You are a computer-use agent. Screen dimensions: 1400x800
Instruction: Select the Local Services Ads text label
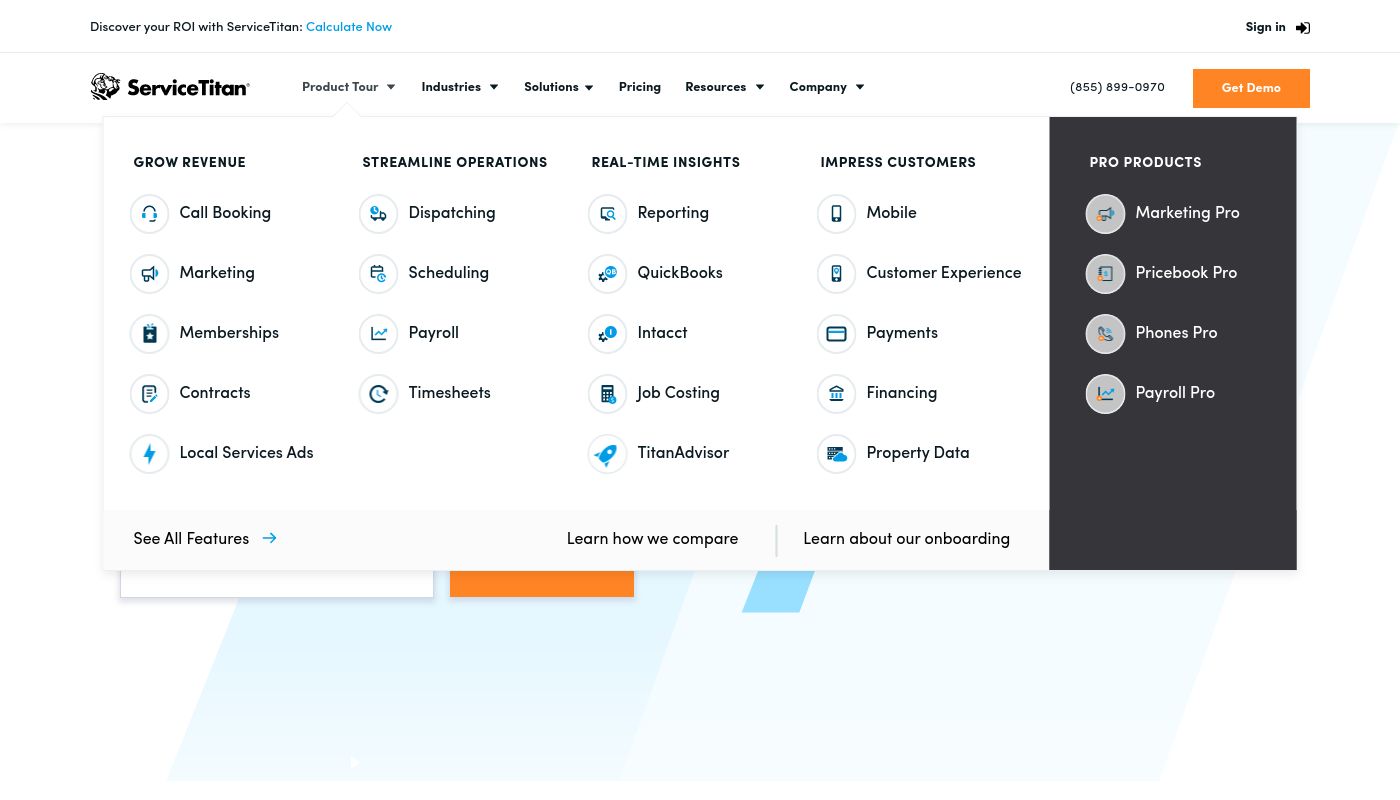coord(246,453)
